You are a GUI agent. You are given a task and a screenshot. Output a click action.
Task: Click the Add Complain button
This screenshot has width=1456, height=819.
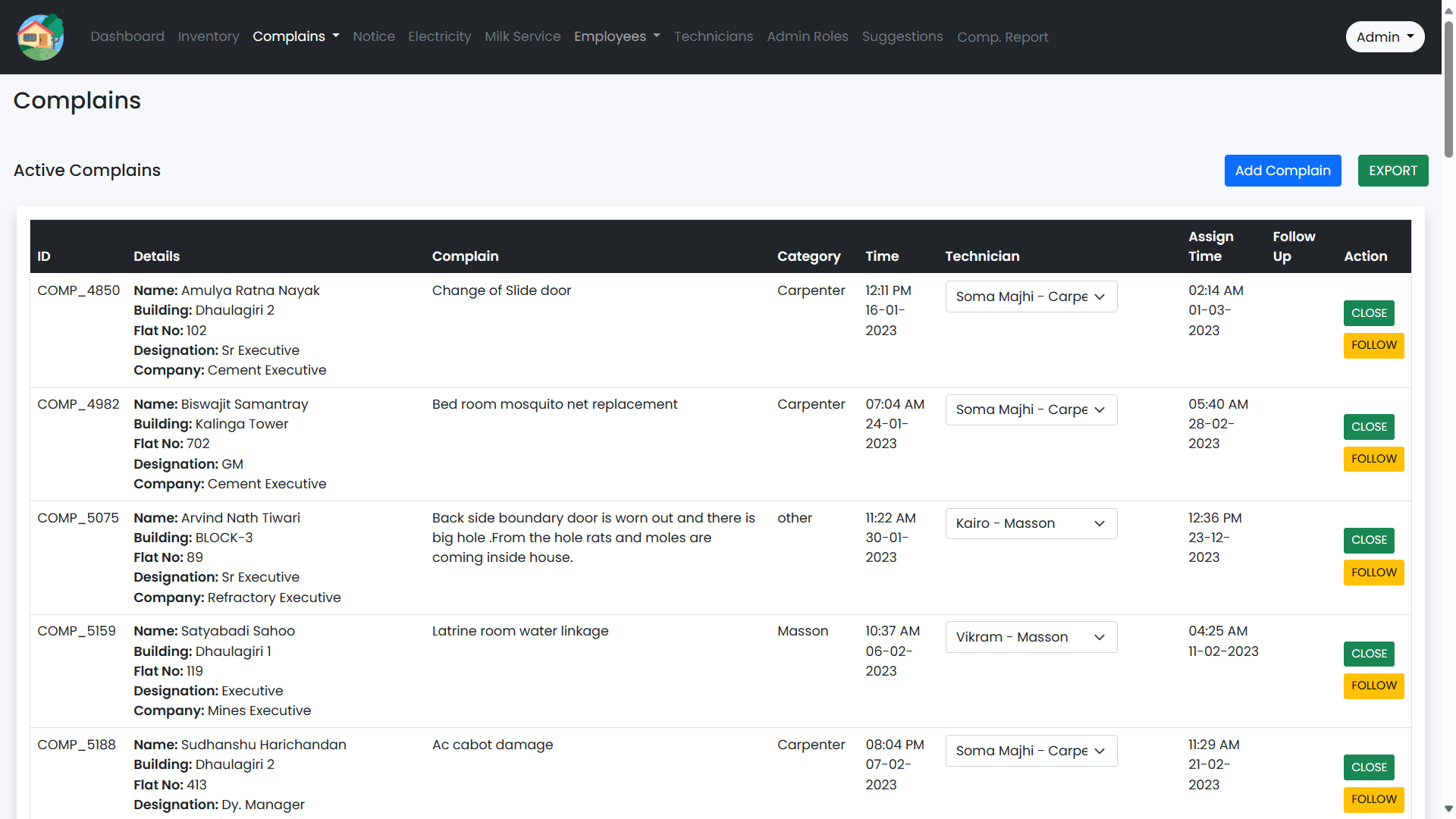point(1282,171)
